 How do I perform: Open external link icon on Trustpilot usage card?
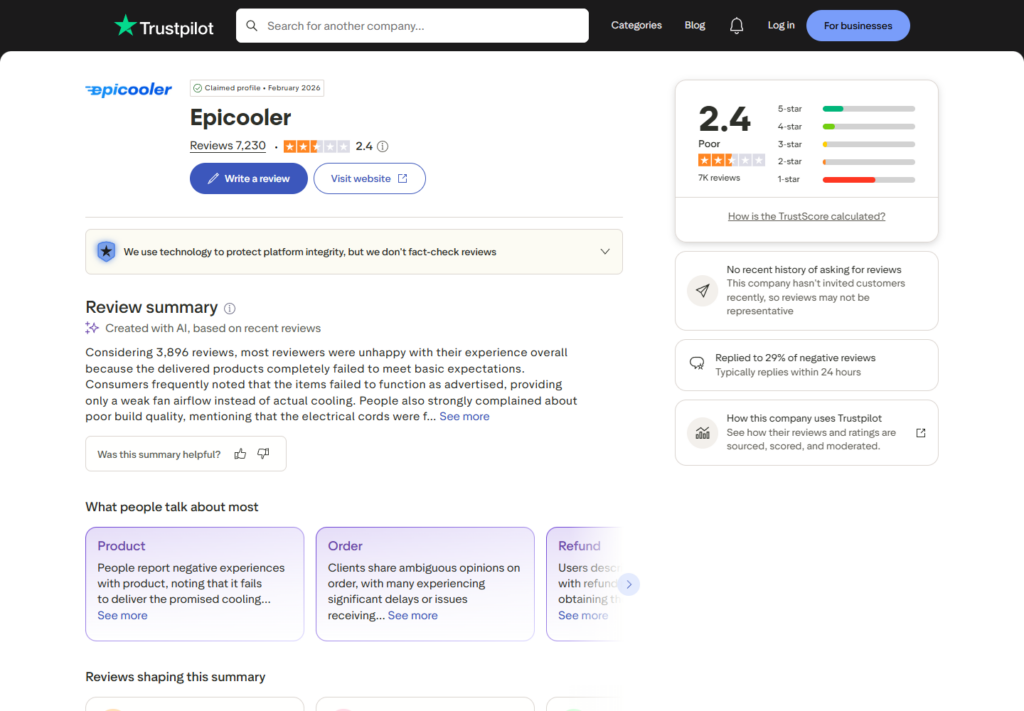tap(921, 433)
